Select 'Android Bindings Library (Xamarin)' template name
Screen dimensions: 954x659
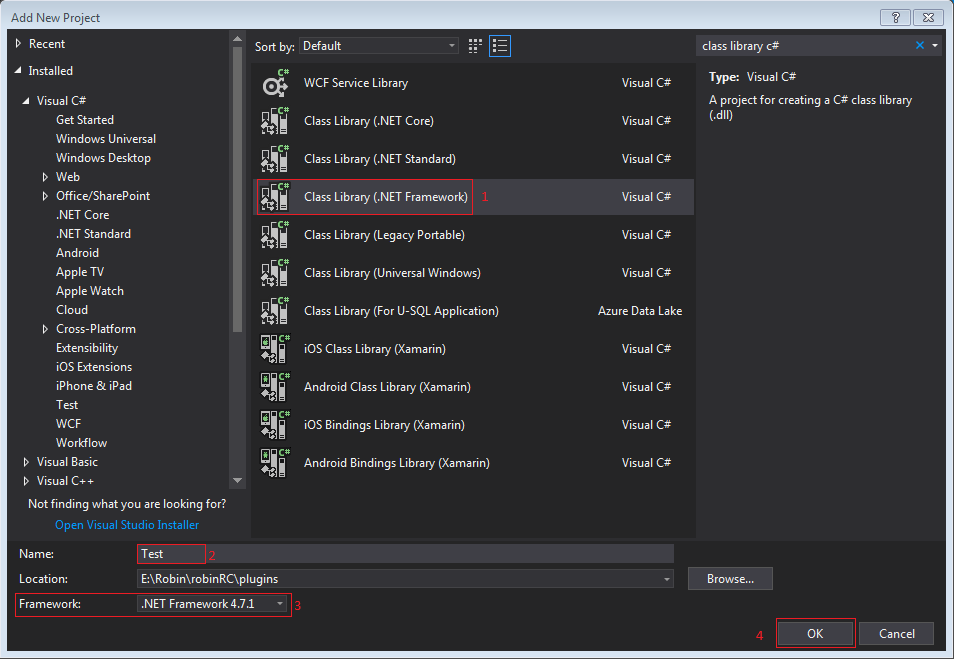(x=397, y=463)
